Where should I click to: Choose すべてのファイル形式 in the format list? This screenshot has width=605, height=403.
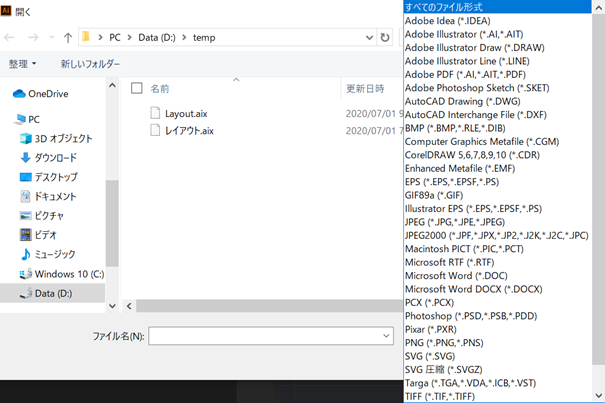click(497, 7)
